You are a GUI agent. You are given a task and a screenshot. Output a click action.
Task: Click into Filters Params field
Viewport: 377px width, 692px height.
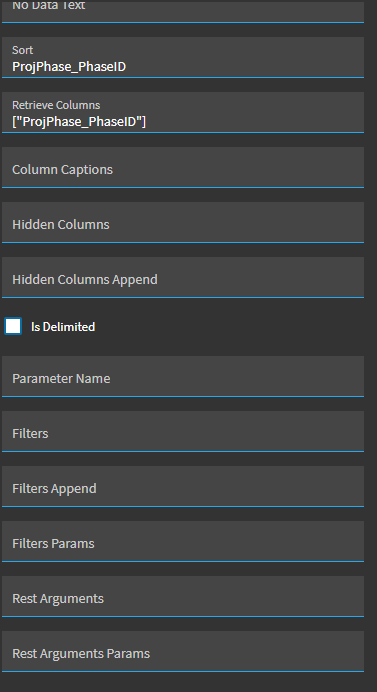(x=183, y=541)
